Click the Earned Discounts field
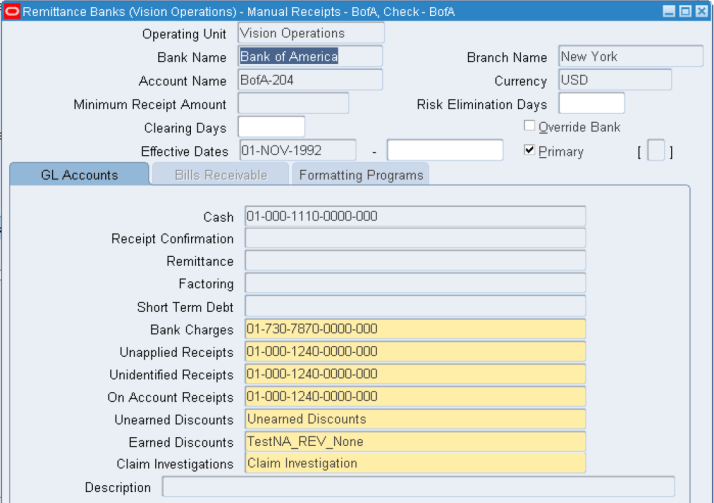Screen dimensions: 714x503 click(414, 442)
